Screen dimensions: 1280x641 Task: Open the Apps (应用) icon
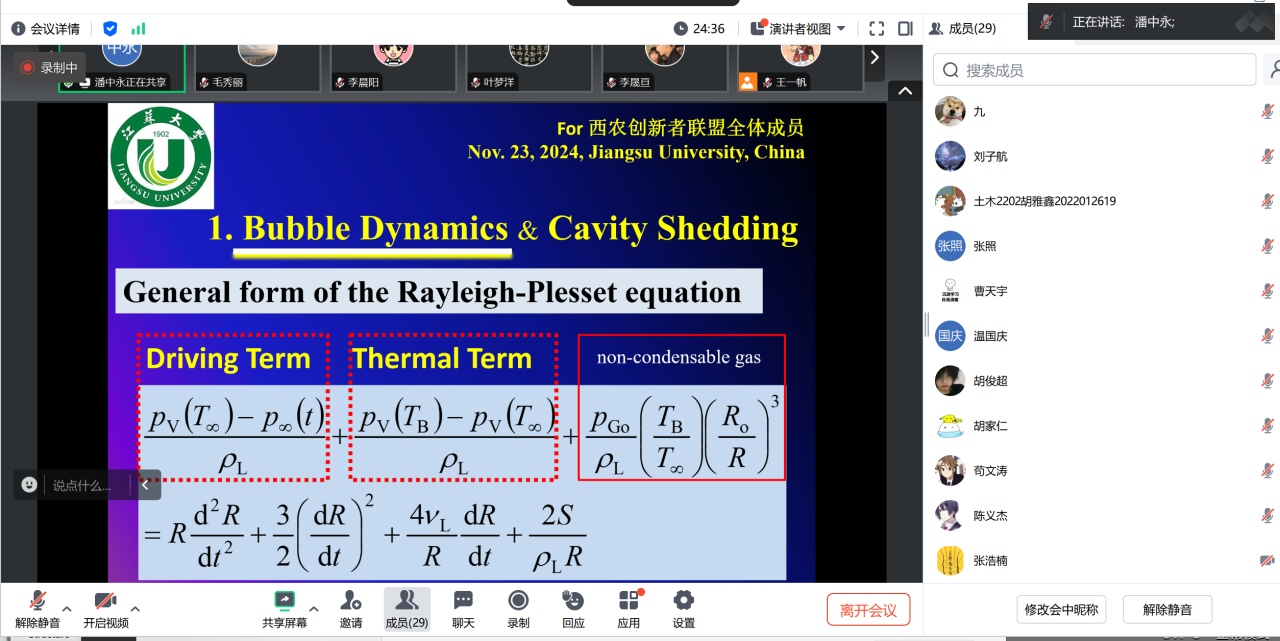click(628, 600)
